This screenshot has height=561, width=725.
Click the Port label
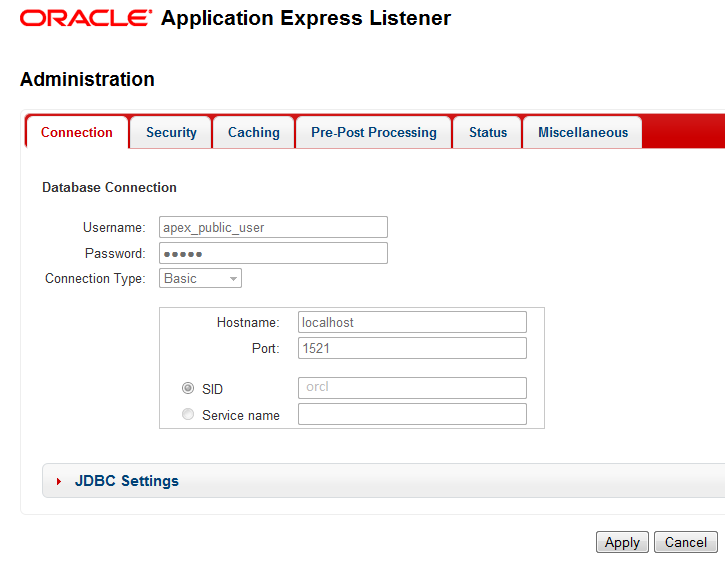266,348
